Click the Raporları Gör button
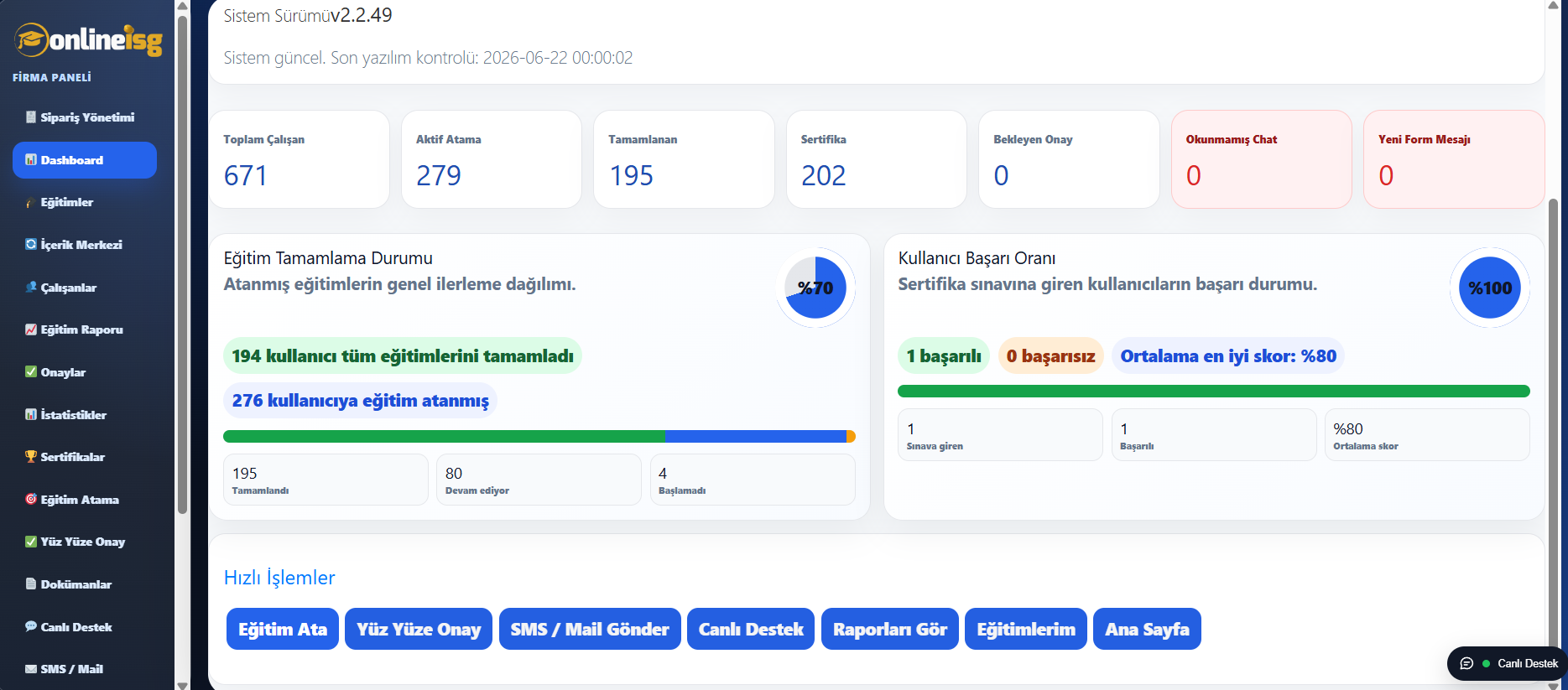This screenshot has width=1568, height=690. click(890, 629)
